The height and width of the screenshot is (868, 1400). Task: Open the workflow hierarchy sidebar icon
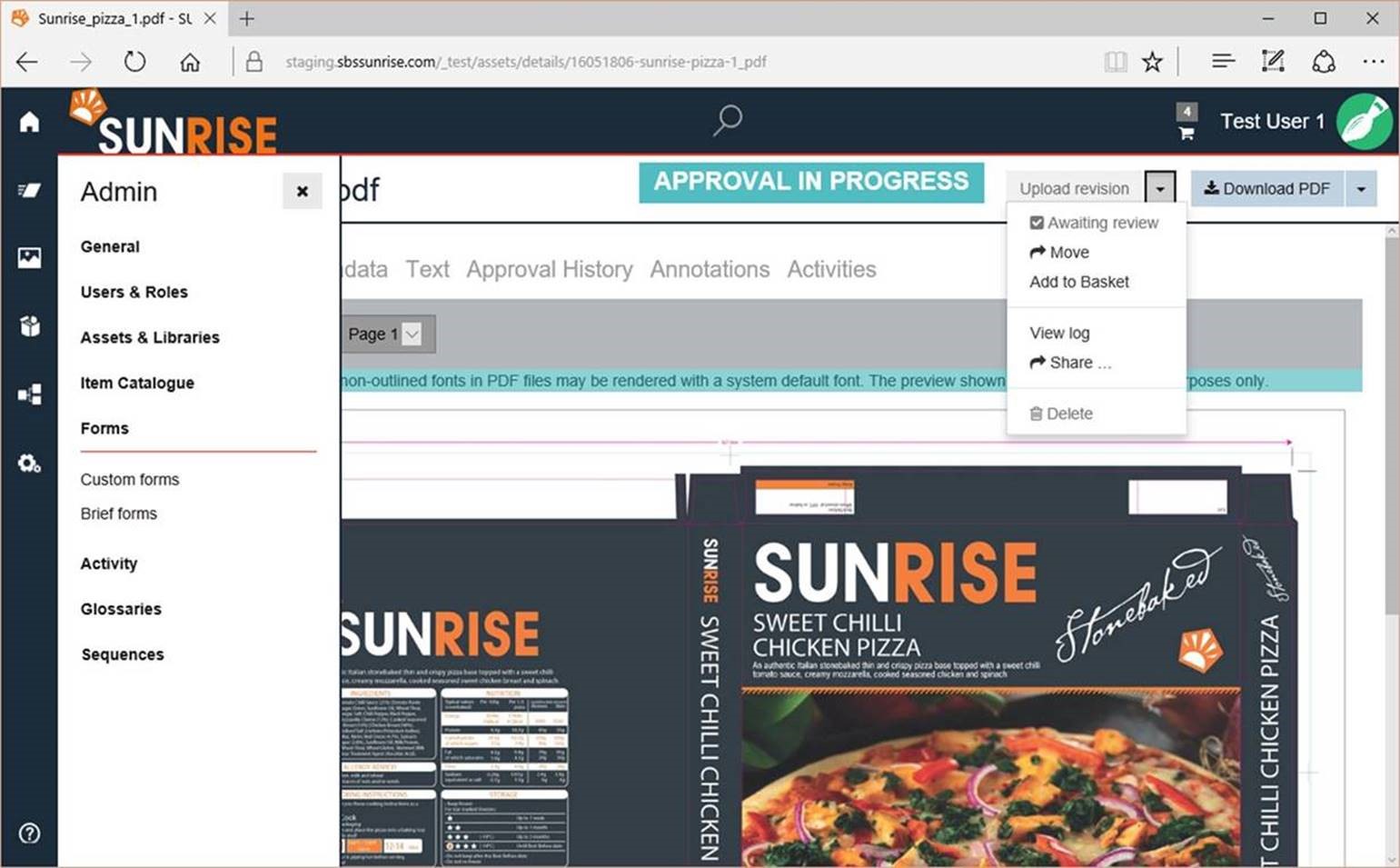tap(29, 394)
